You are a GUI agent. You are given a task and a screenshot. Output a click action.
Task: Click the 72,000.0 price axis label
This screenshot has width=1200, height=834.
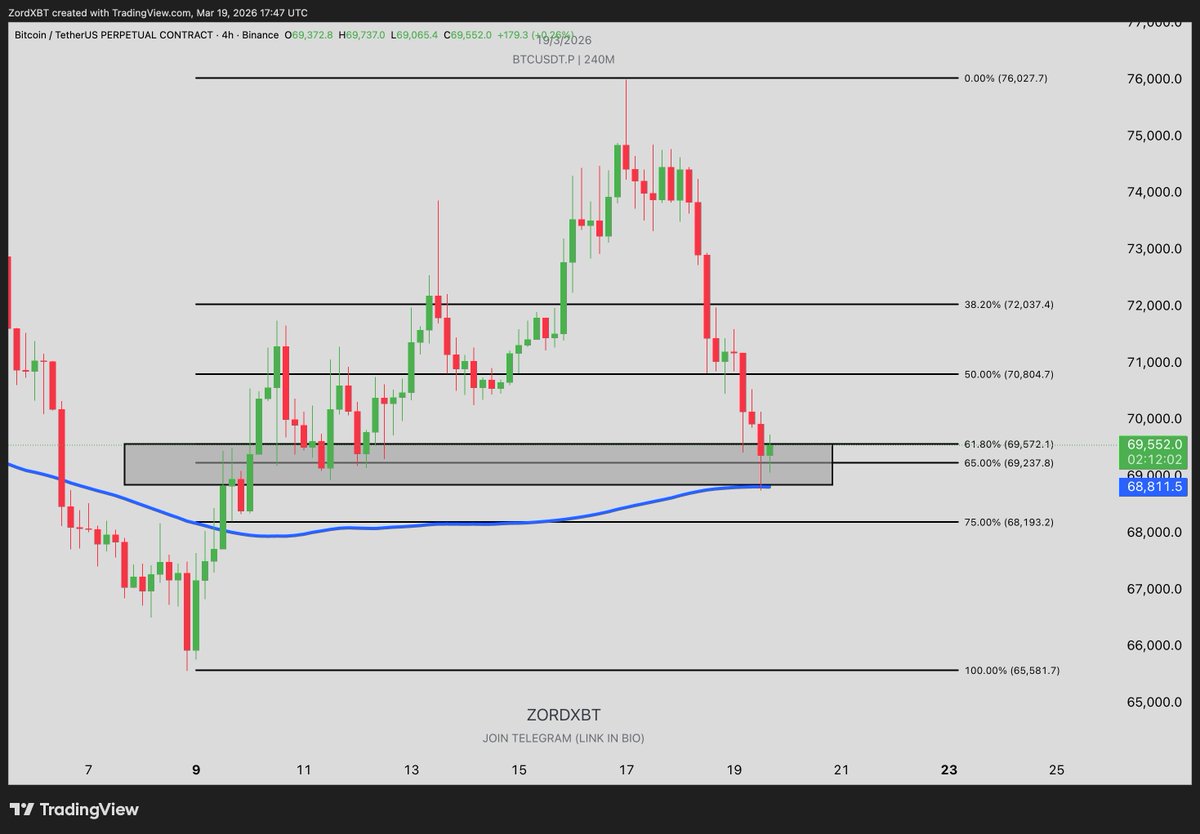(x=1156, y=305)
